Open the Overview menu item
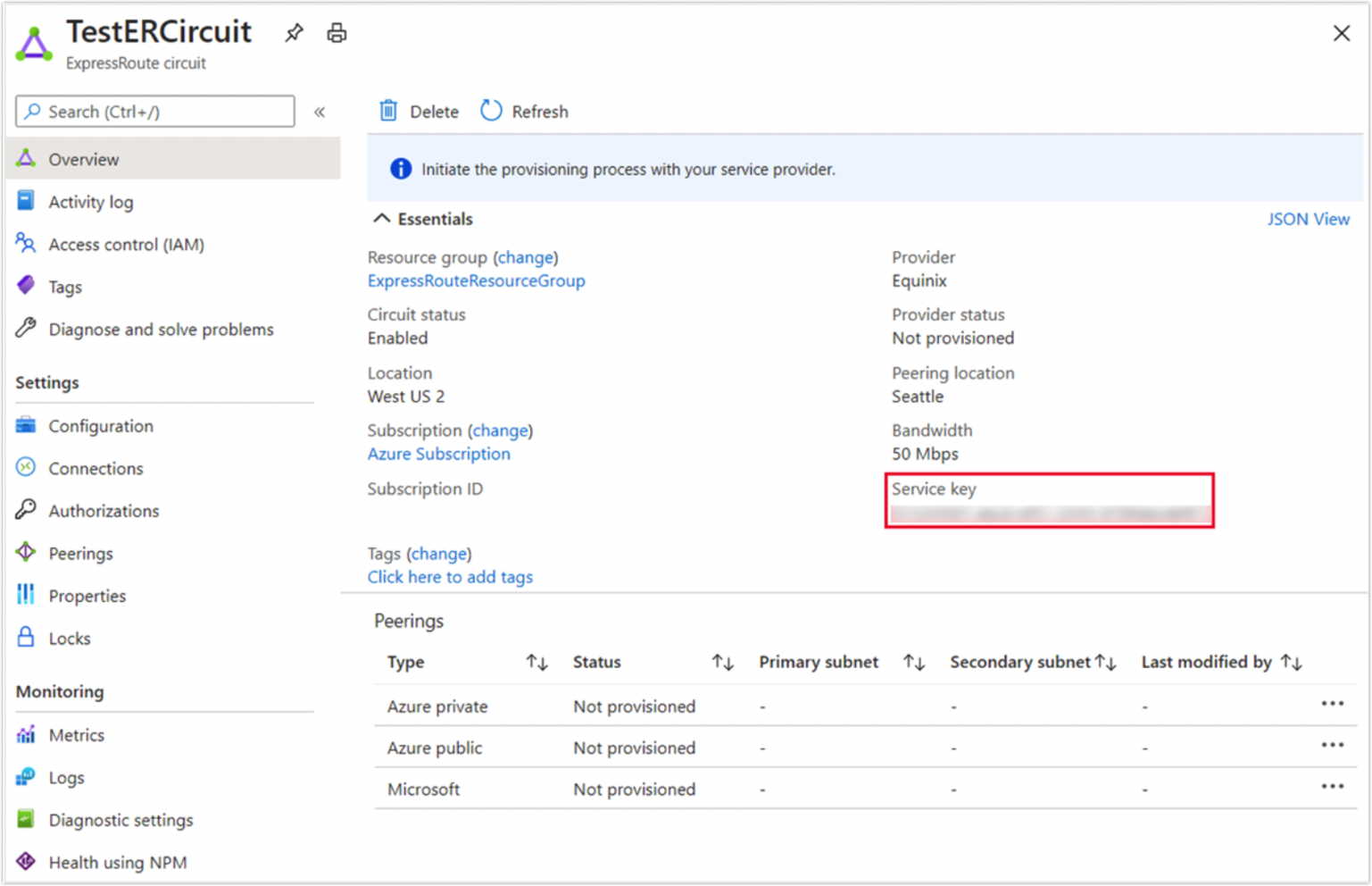Image resolution: width=1372 pixels, height=886 pixels. (x=174, y=159)
